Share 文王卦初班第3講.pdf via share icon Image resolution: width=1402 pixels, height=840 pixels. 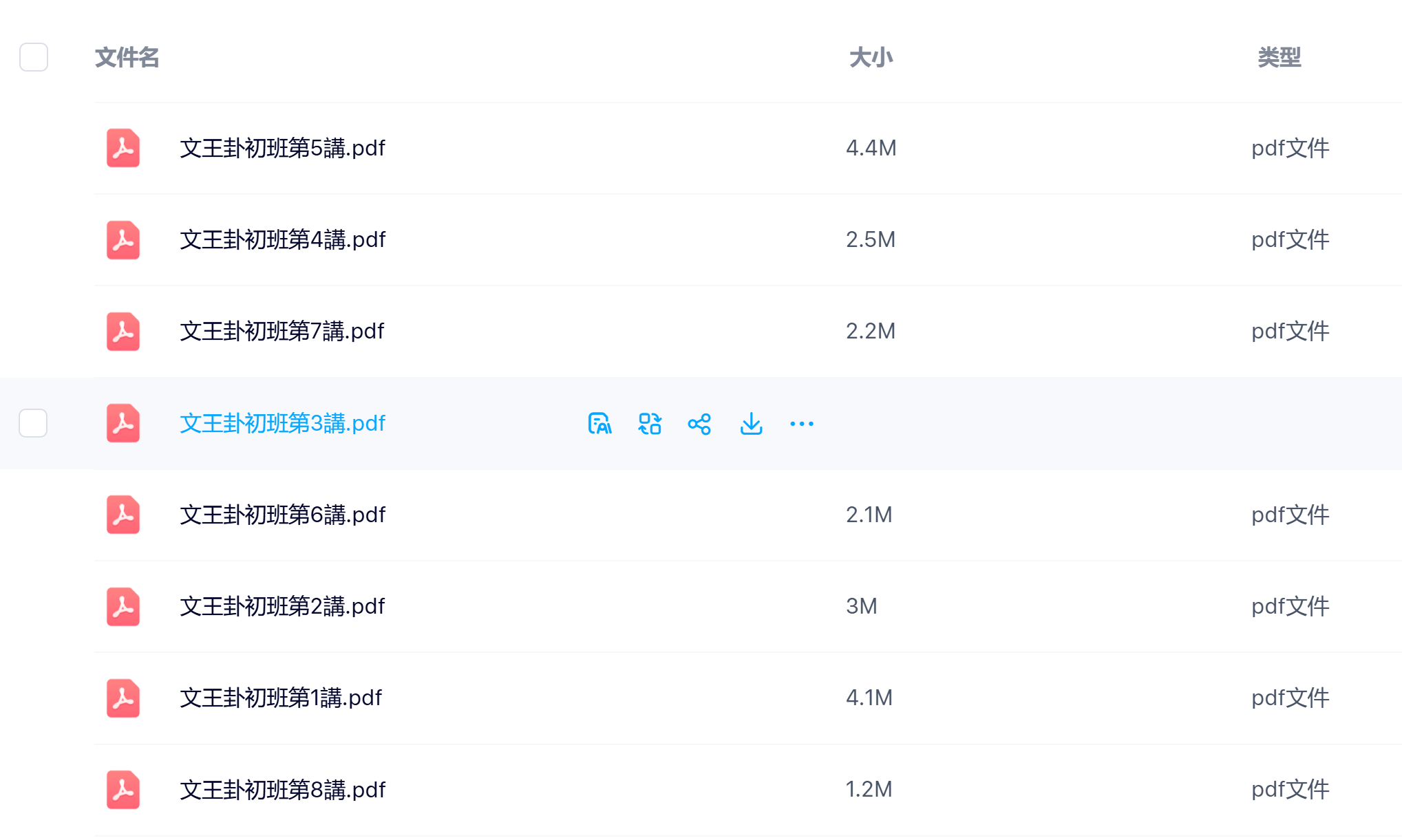tap(699, 424)
